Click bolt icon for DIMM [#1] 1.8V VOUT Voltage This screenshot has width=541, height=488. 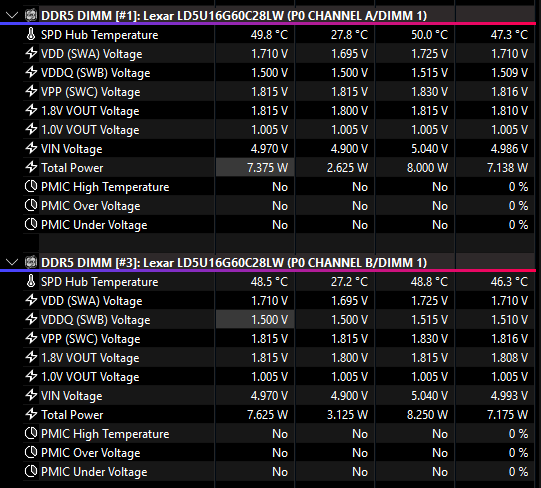31,110
